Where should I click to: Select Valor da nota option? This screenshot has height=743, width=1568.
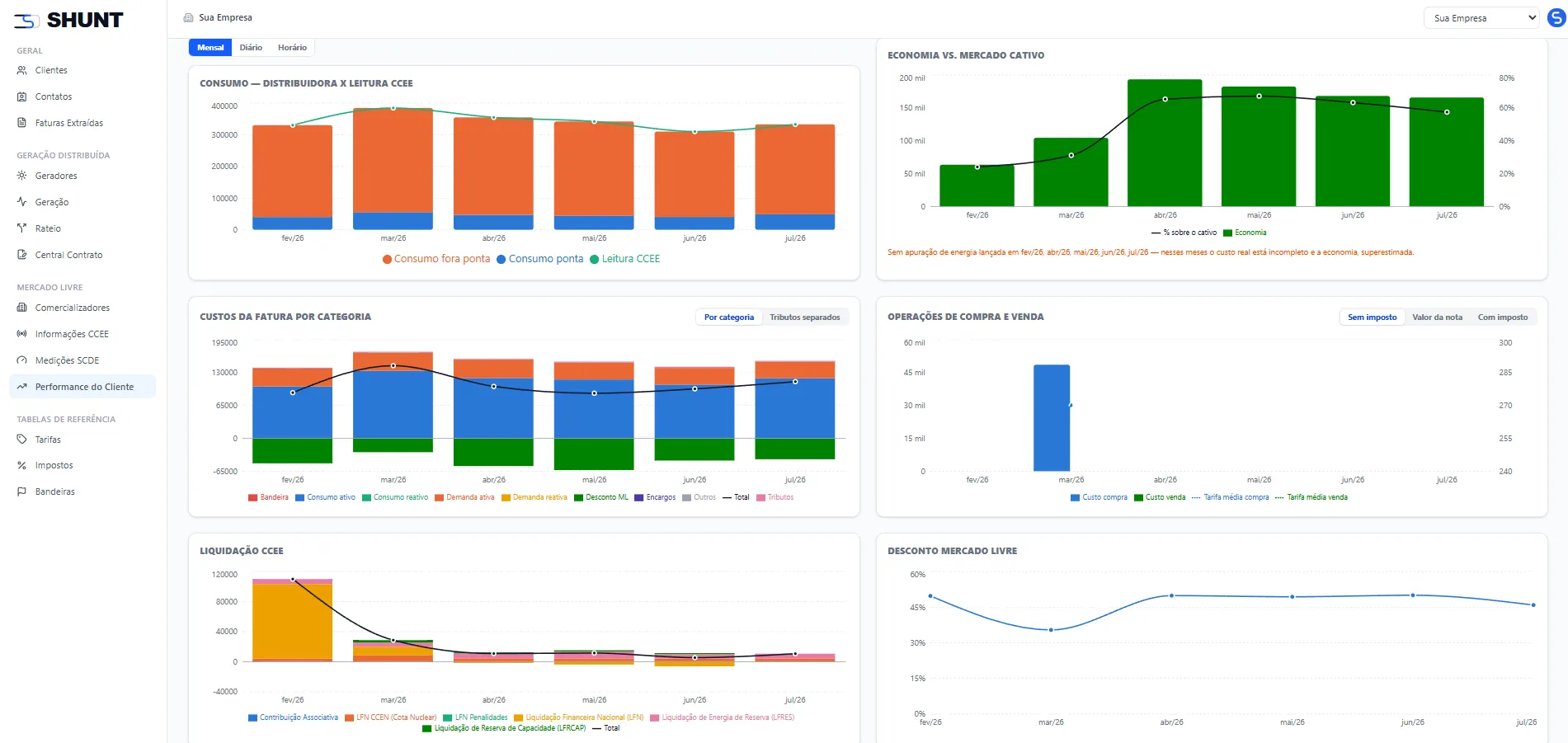click(x=1437, y=317)
